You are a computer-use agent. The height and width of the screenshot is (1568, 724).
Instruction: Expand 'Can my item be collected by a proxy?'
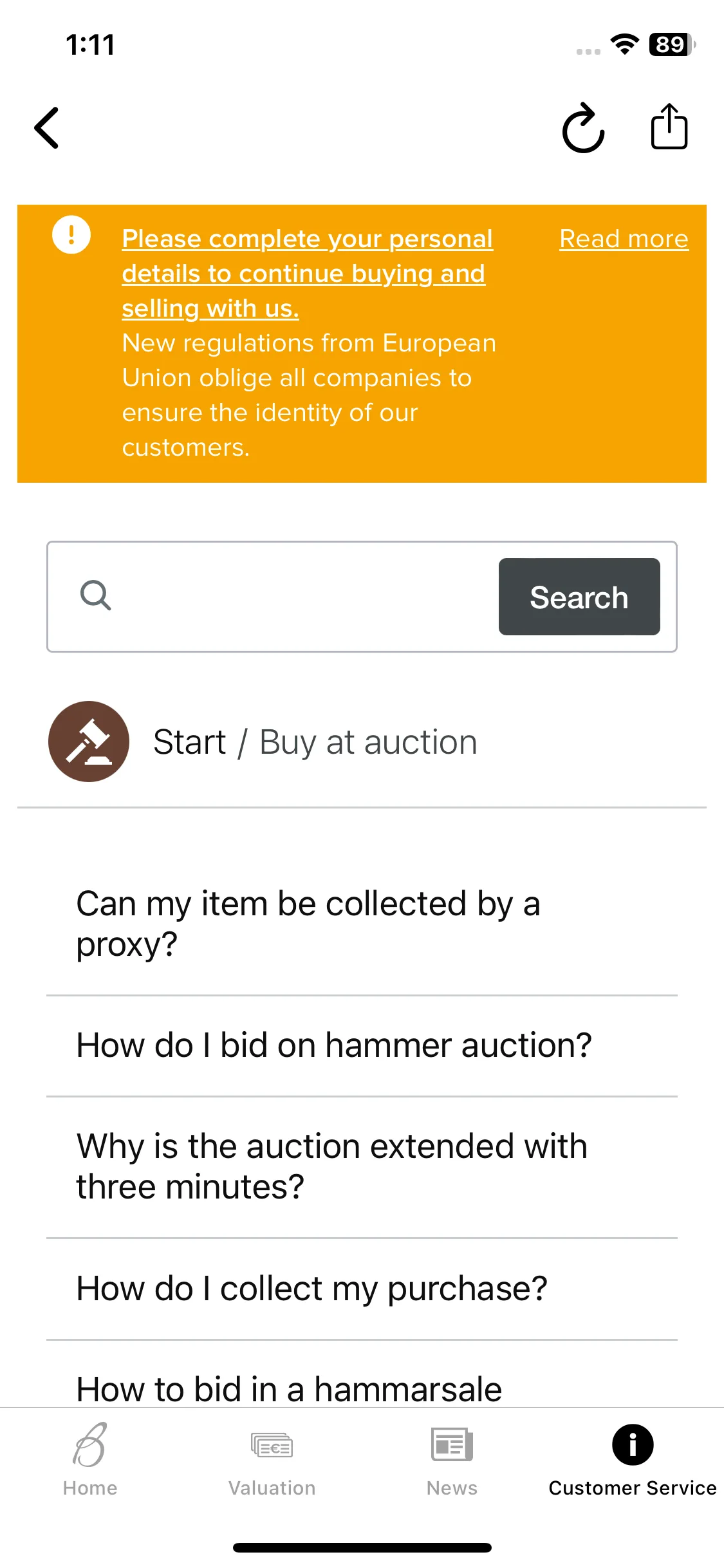[x=362, y=924]
